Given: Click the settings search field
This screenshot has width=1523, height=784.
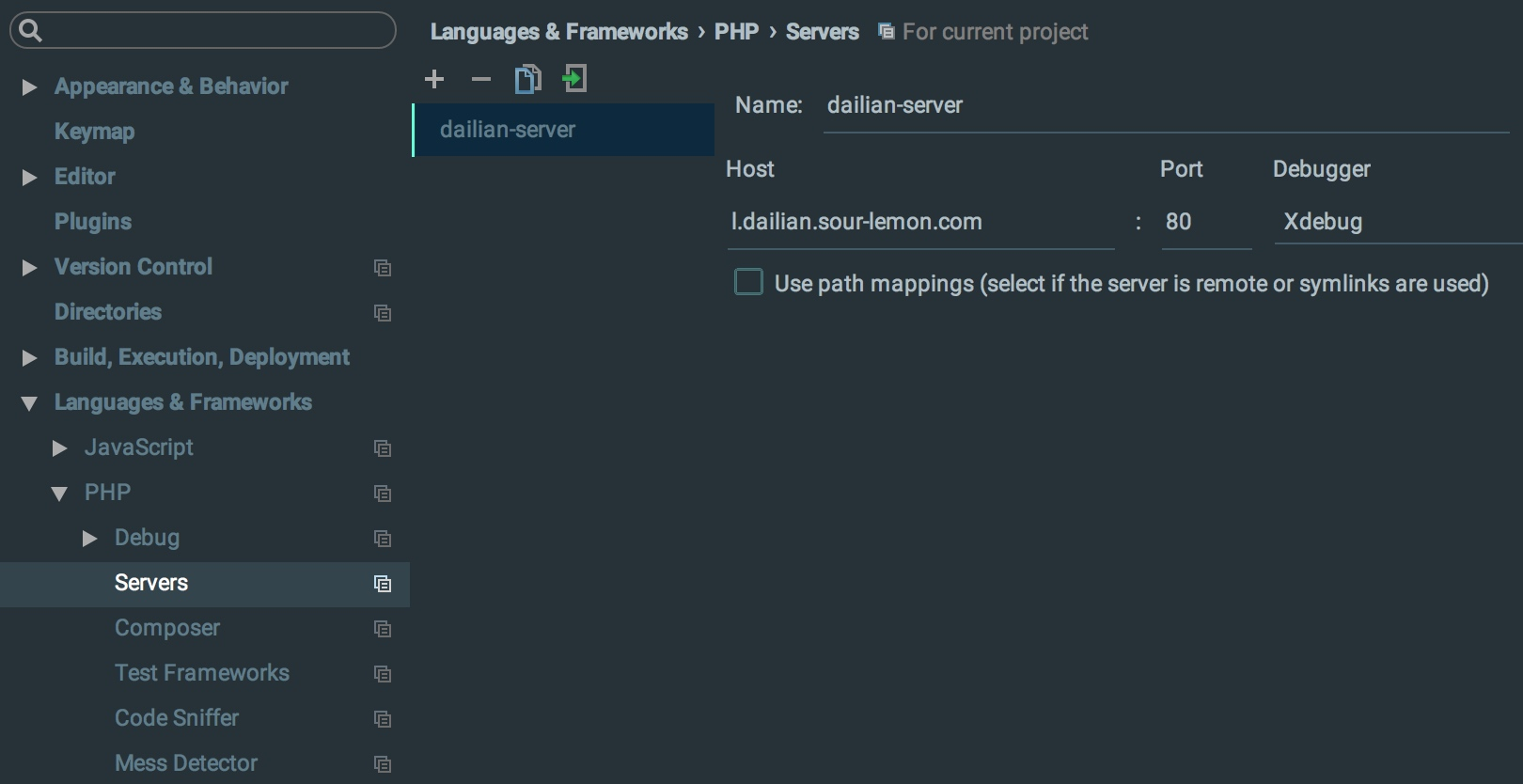Looking at the screenshot, I should pyautogui.click(x=203, y=30).
